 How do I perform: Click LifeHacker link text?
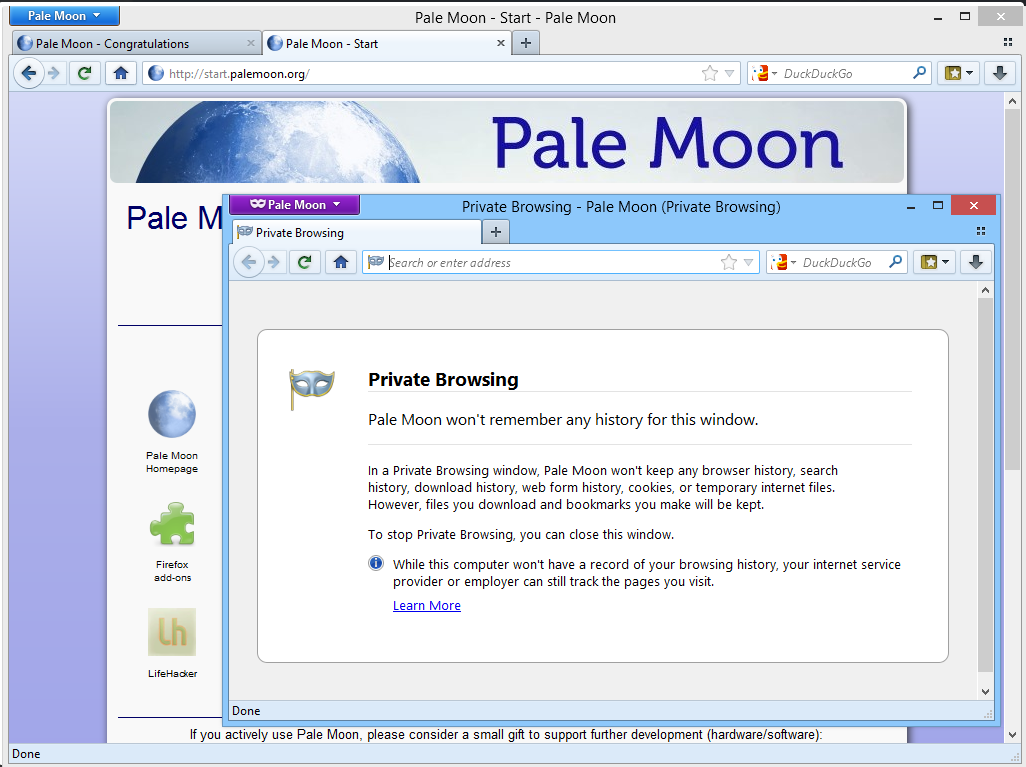click(x=172, y=673)
